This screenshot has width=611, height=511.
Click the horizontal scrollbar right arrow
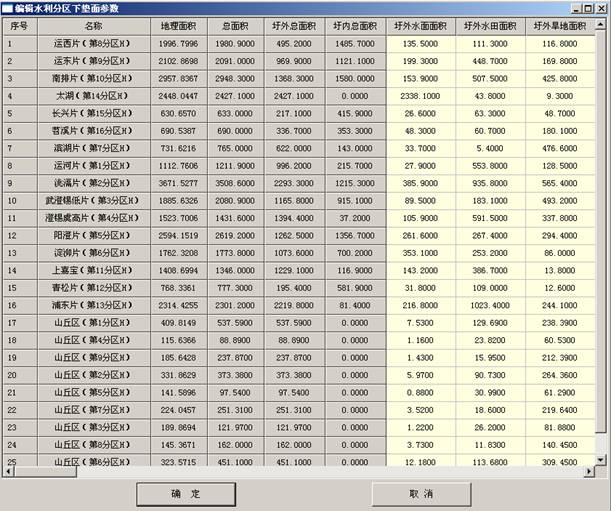[588, 472]
